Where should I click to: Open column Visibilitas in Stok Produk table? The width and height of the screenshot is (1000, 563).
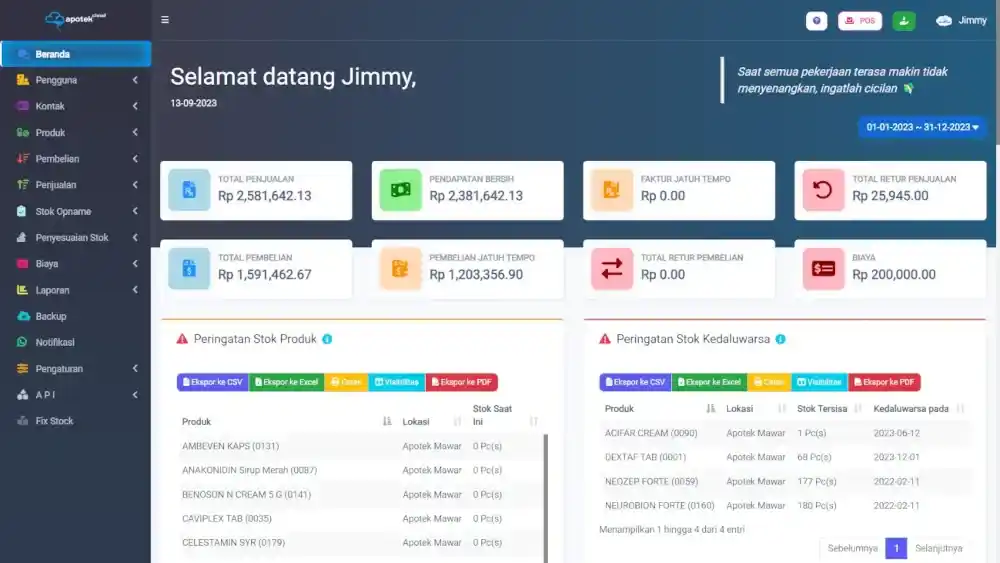(396, 382)
